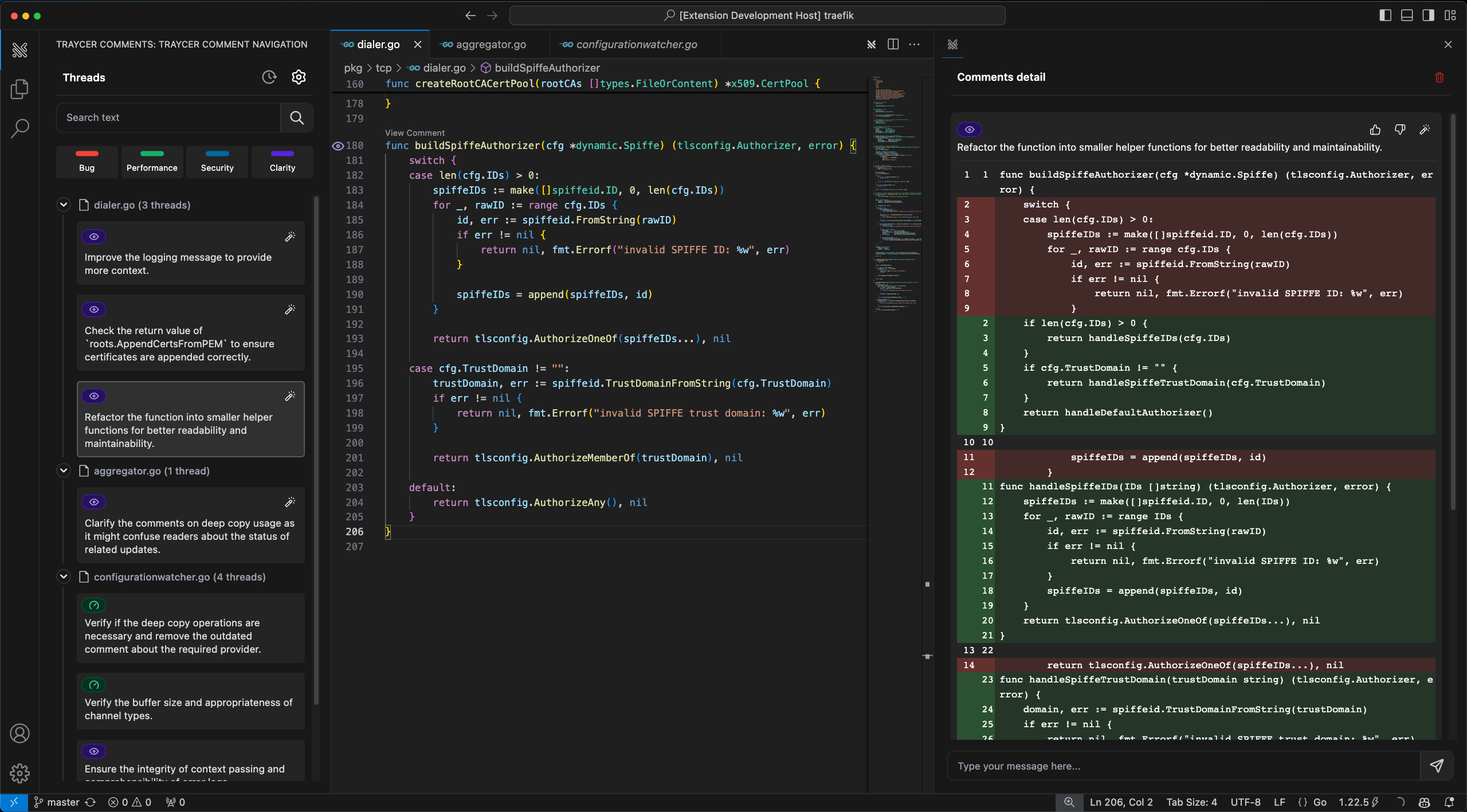The height and width of the screenshot is (812, 1467).
Task: Click the eye gutter icon at line 180
Action: [x=338, y=146]
